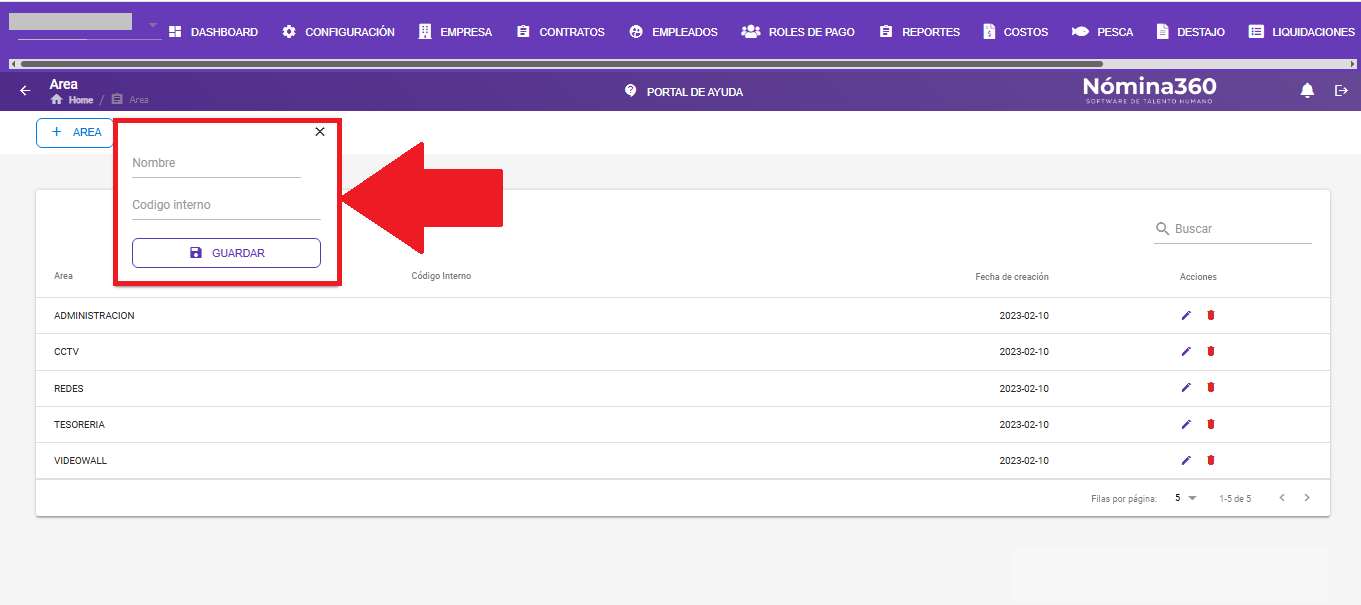Click the Nómina360 logo
Viewport: 1361px width, 605px height.
[x=1150, y=90]
